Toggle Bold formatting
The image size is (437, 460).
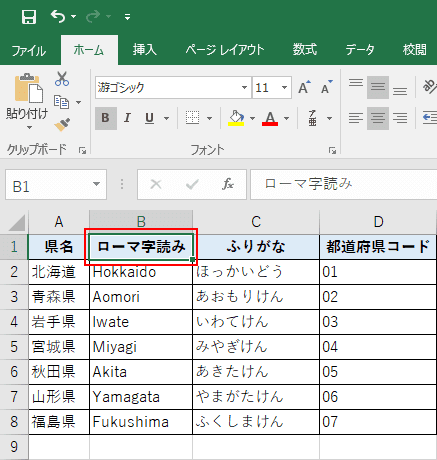(106, 118)
